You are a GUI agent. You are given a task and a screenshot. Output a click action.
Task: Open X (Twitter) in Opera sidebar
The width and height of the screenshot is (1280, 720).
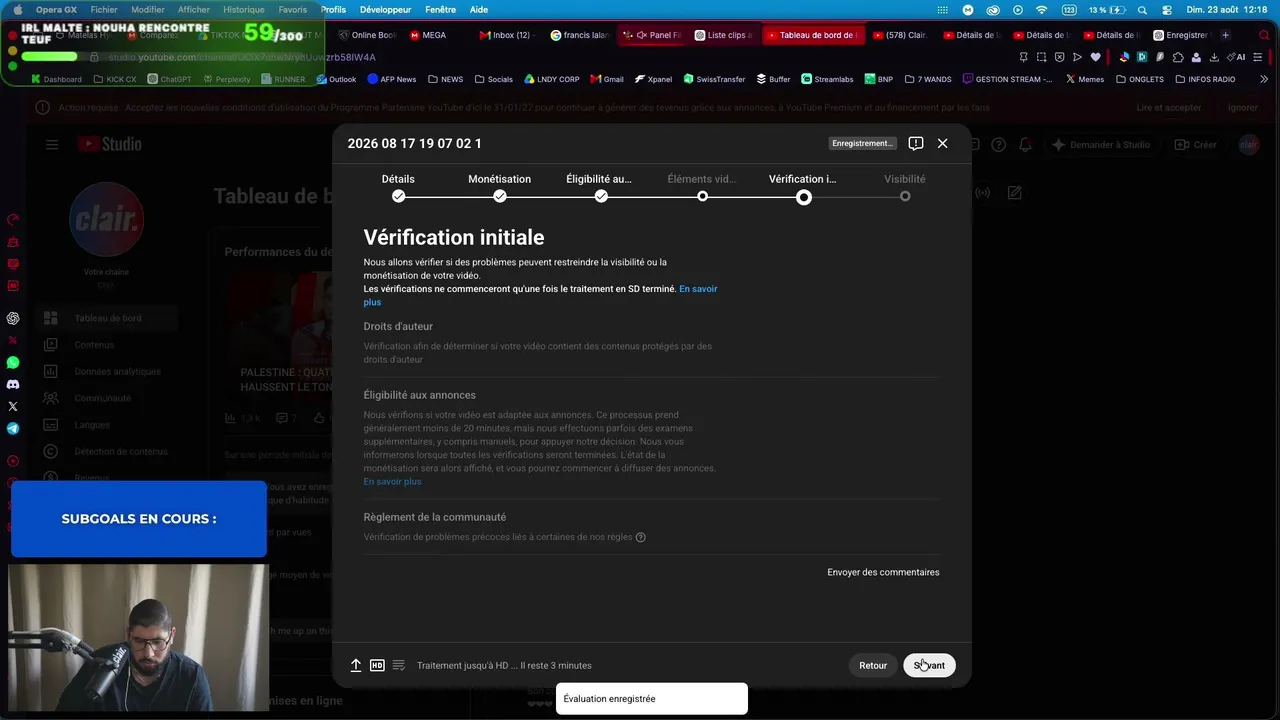tap(13, 406)
